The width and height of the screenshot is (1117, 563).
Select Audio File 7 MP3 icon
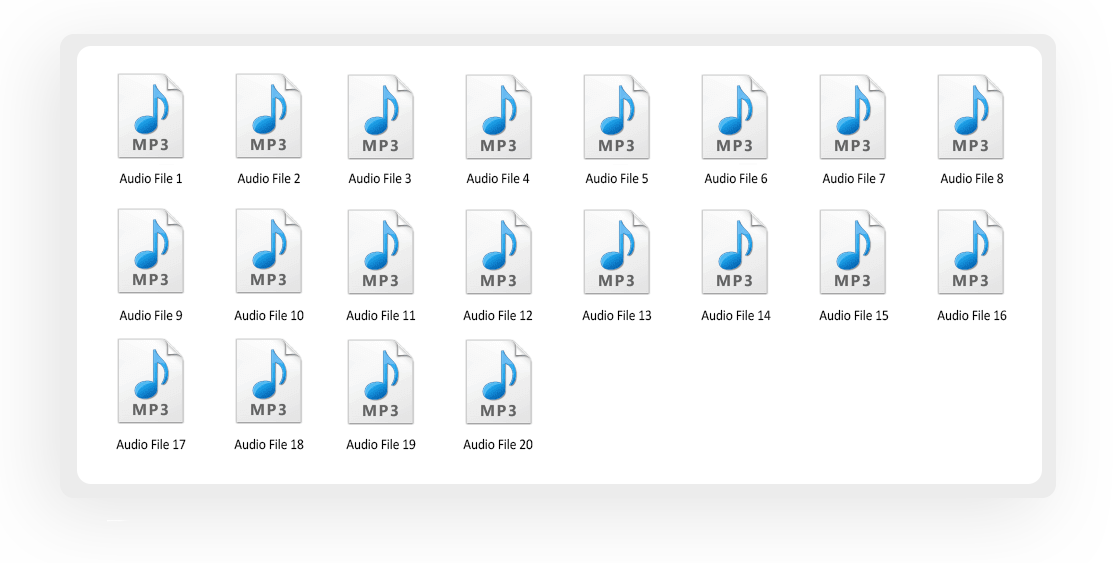pyautogui.click(x=853, y=117)
